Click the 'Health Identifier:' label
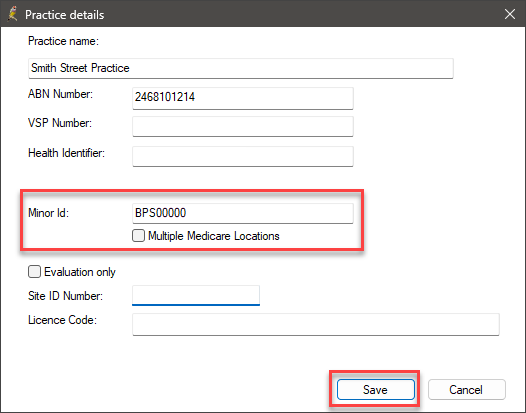Image resolution: width=526 pixels, height=413 pixels. click(x=66, y=153)
